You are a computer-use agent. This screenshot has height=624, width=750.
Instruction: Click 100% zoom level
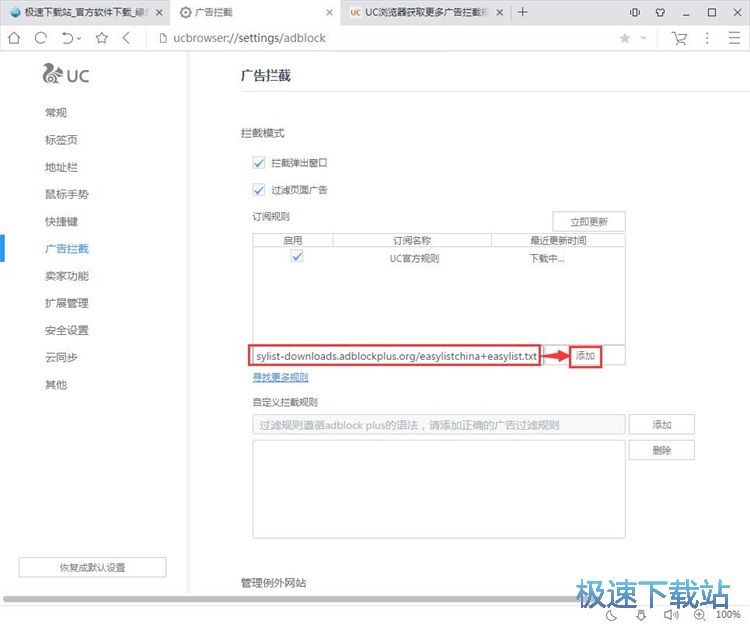tap(728, 615)
